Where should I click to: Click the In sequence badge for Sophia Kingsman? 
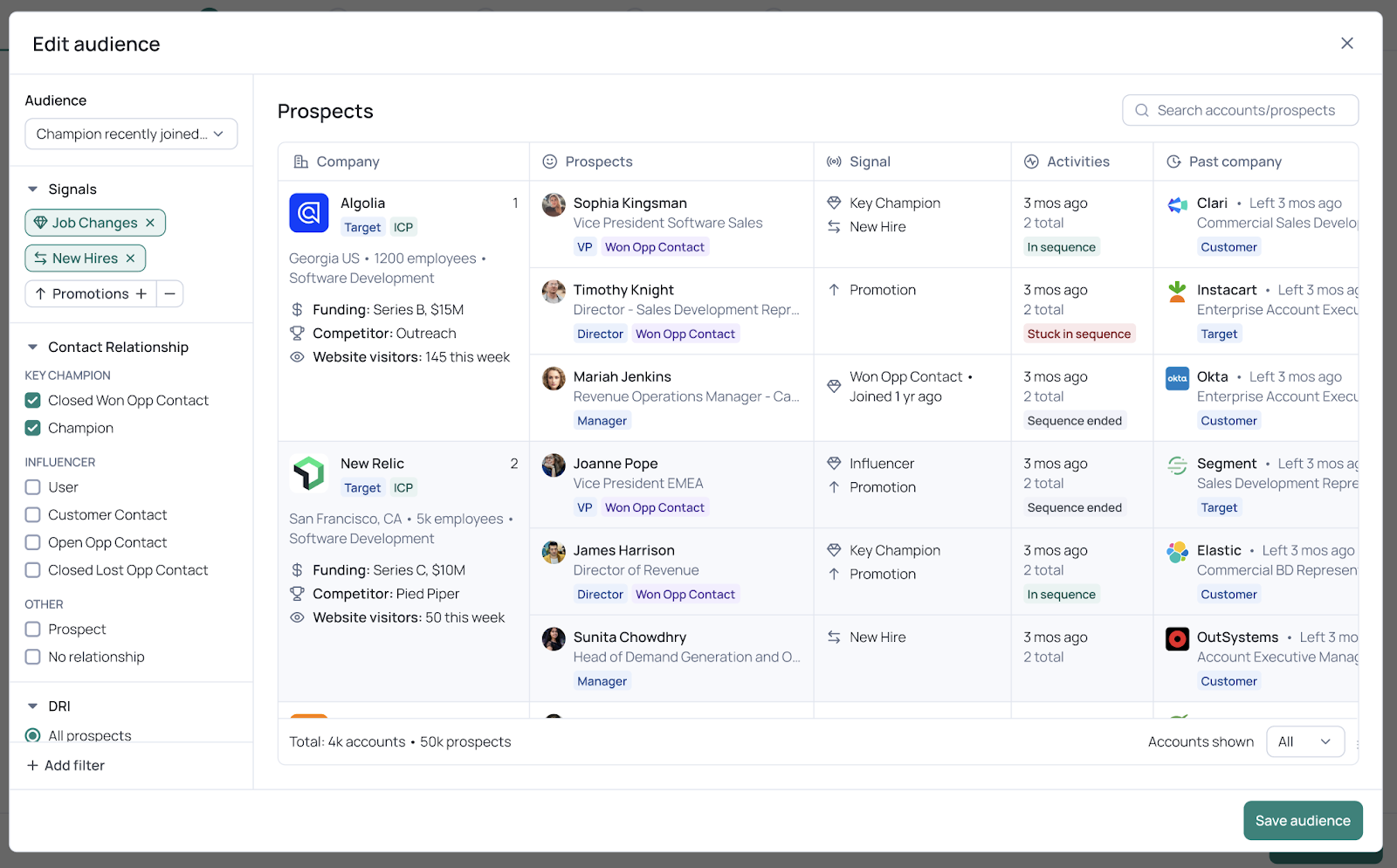pyautogui.click(x=1061, y=247)
